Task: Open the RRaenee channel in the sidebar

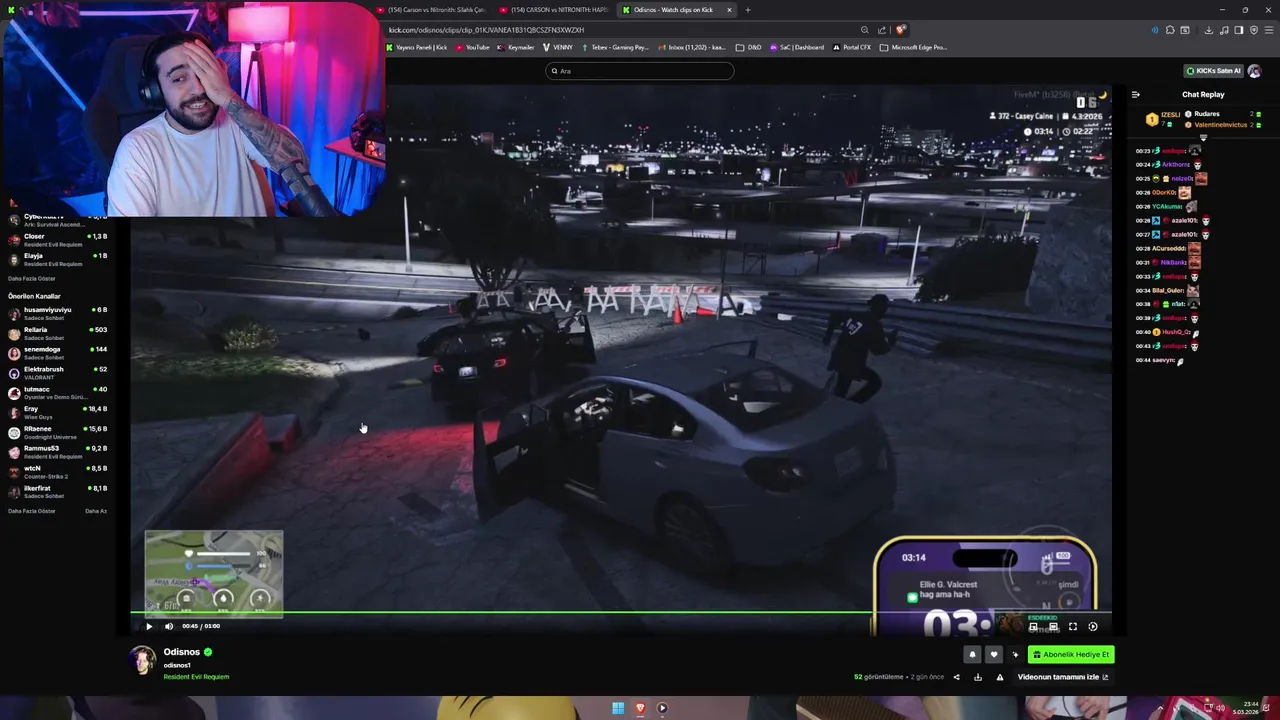Action: [57, 432]
